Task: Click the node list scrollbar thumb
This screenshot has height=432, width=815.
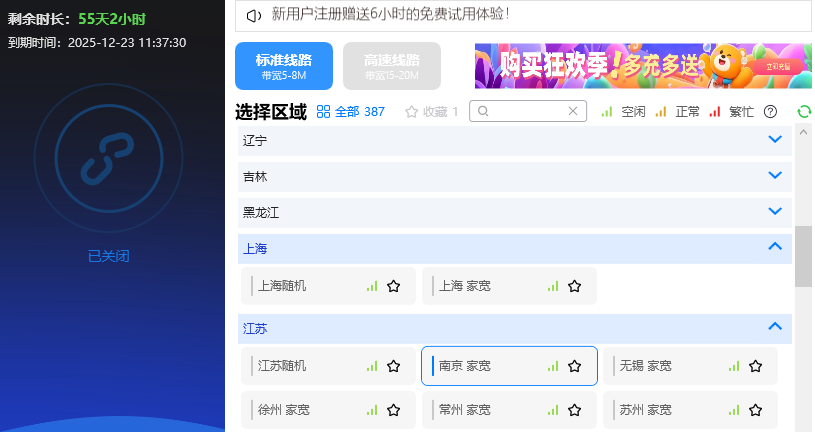Action: pos(803,256)
